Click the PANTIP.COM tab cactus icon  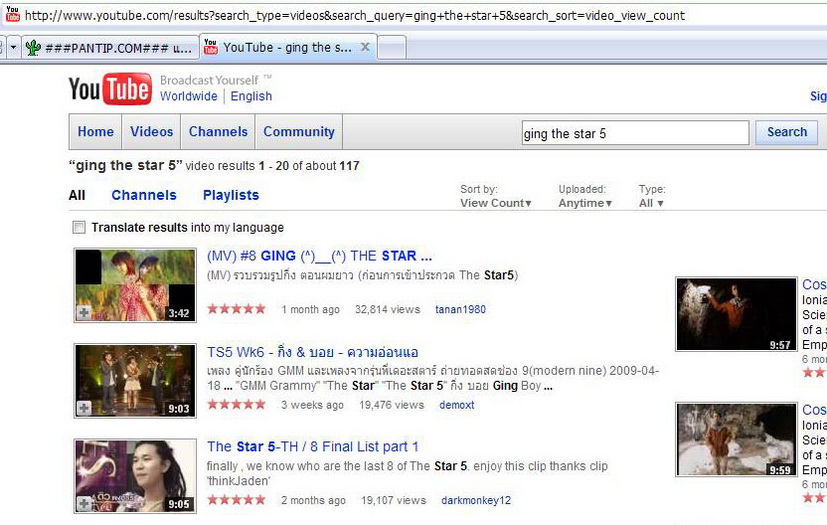click(x=33, y=48)
